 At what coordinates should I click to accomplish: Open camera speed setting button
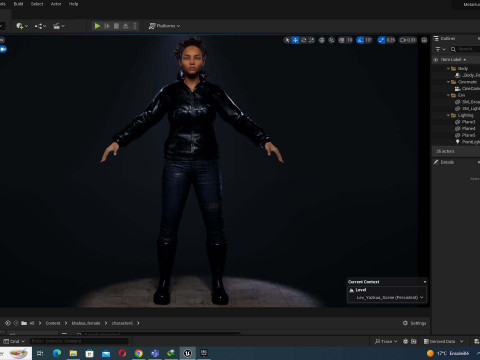click(408, 40)
